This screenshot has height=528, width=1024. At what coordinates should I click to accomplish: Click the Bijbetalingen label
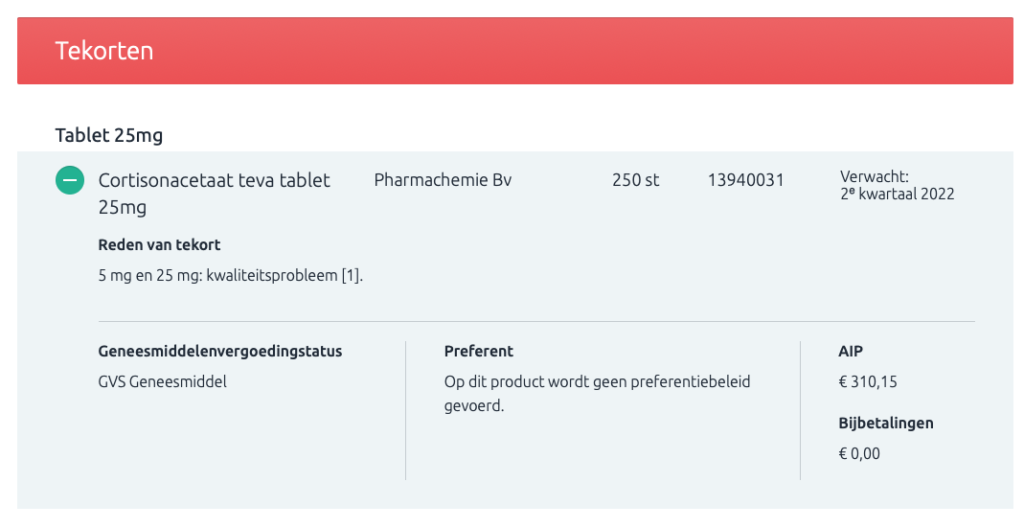[x=886, y=423]
